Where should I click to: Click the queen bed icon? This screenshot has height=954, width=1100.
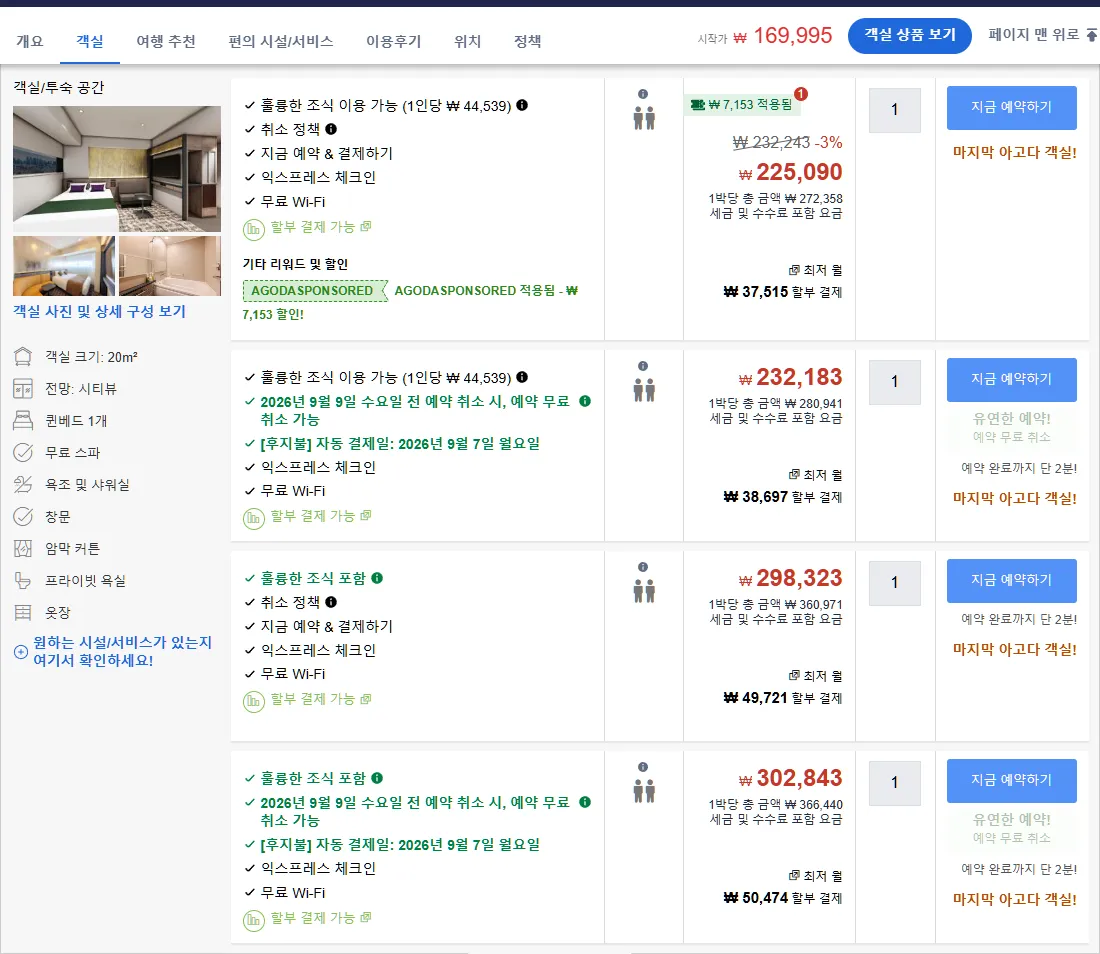click(x=23, y=420)
